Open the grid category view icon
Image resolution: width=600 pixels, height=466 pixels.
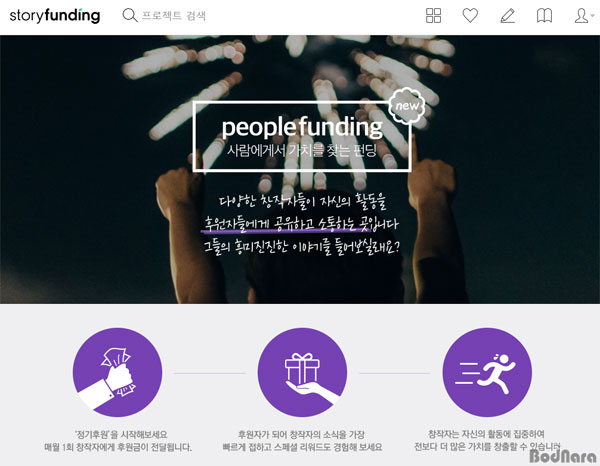(x=433, y=16)
